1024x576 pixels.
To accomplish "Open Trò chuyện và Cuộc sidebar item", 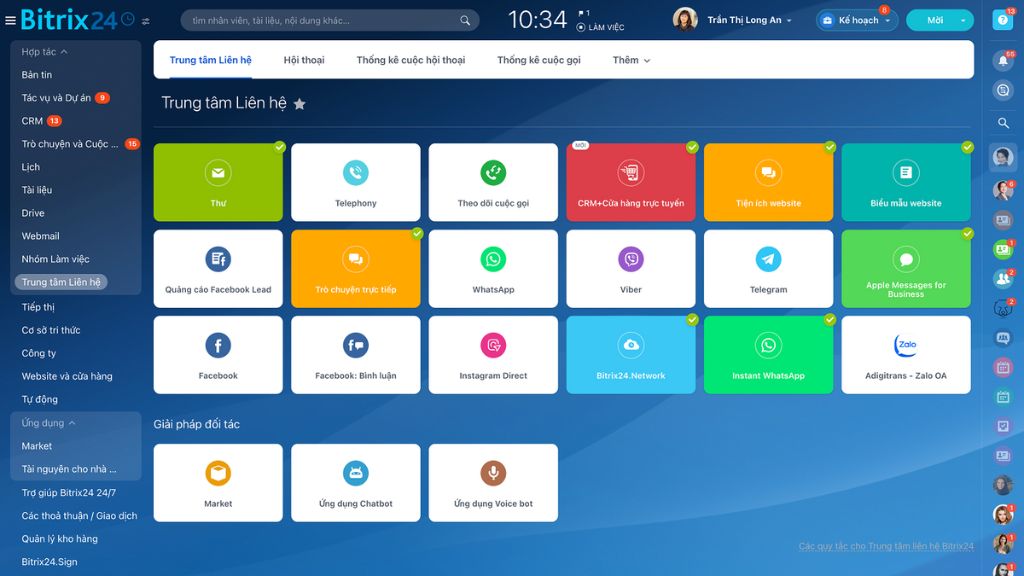I will click(x=70, y=144).
